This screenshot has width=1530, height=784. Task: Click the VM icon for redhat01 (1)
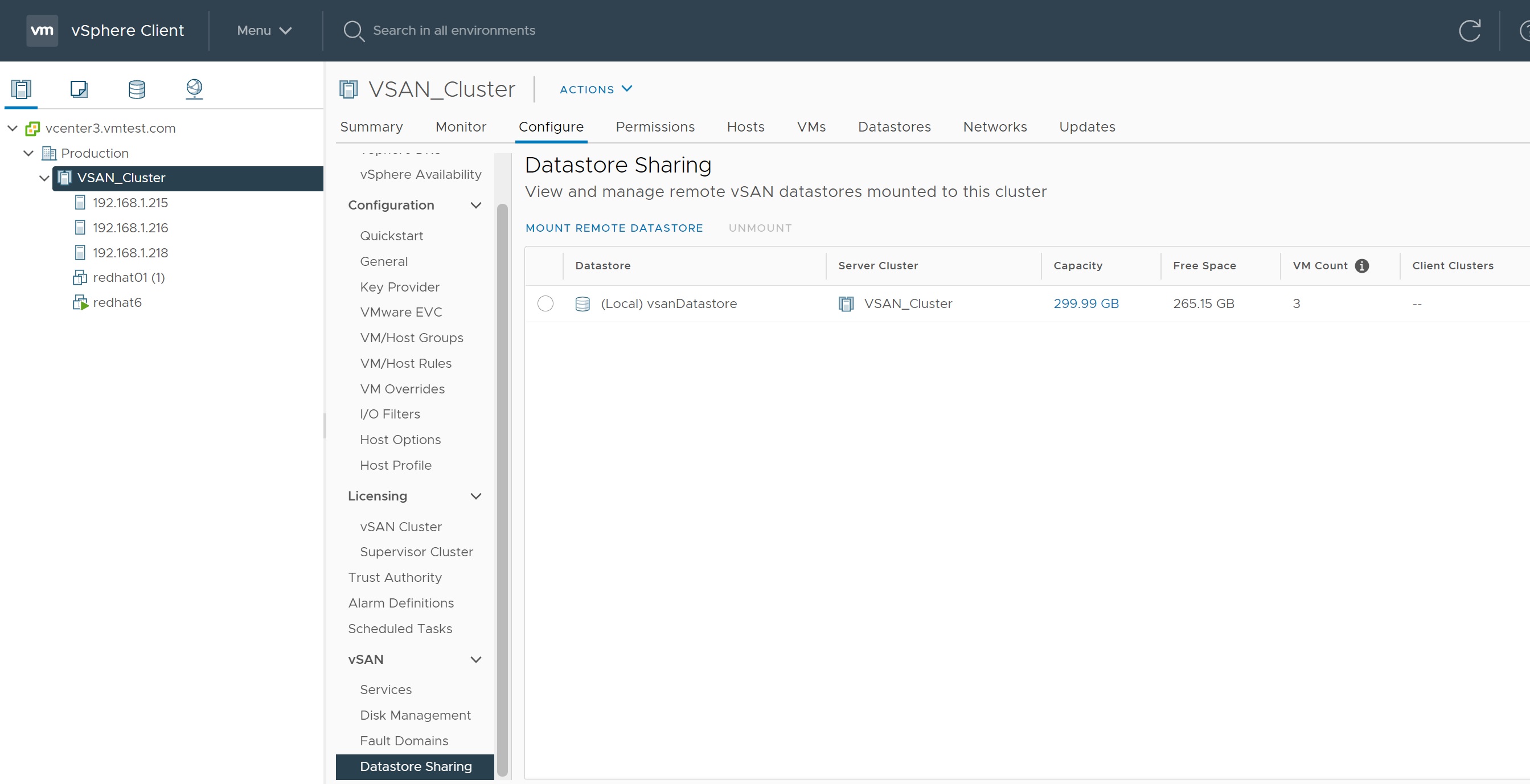(80, 277)
